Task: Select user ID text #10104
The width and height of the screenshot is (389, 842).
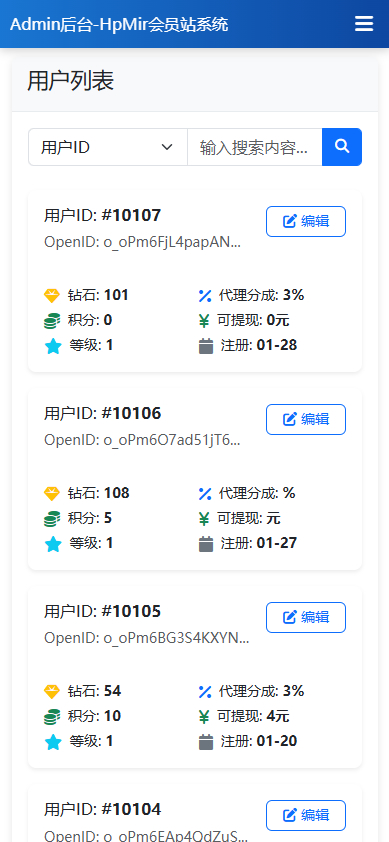Action: click(102, 809)
